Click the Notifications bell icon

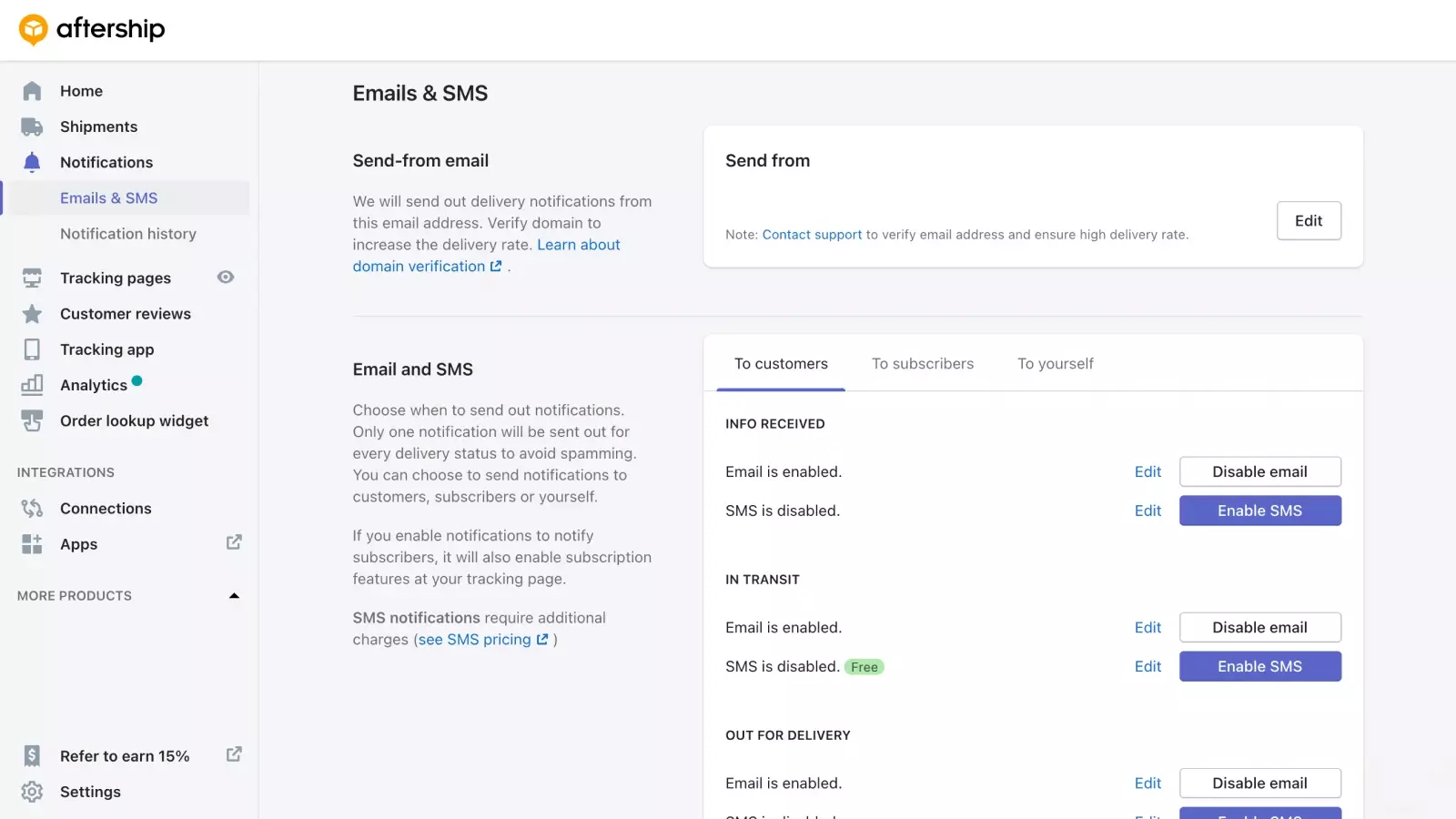(x=32, y=162)
